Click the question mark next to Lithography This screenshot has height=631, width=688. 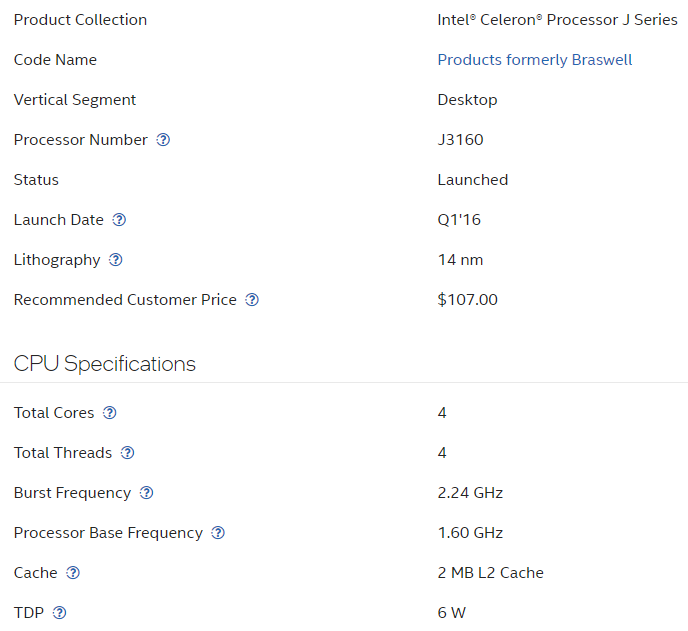pos(116,260)
